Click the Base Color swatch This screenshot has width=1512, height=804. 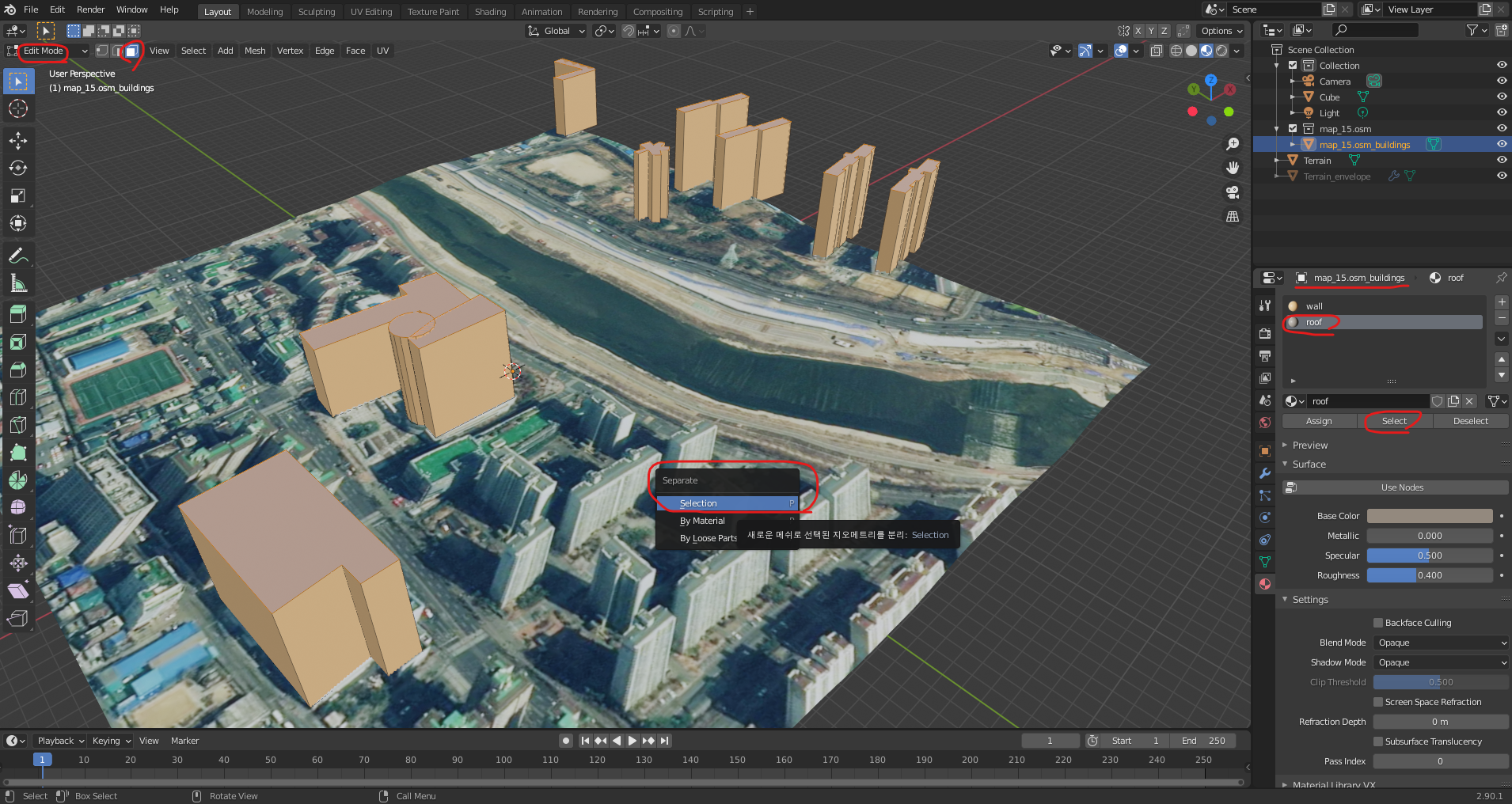1429,516
